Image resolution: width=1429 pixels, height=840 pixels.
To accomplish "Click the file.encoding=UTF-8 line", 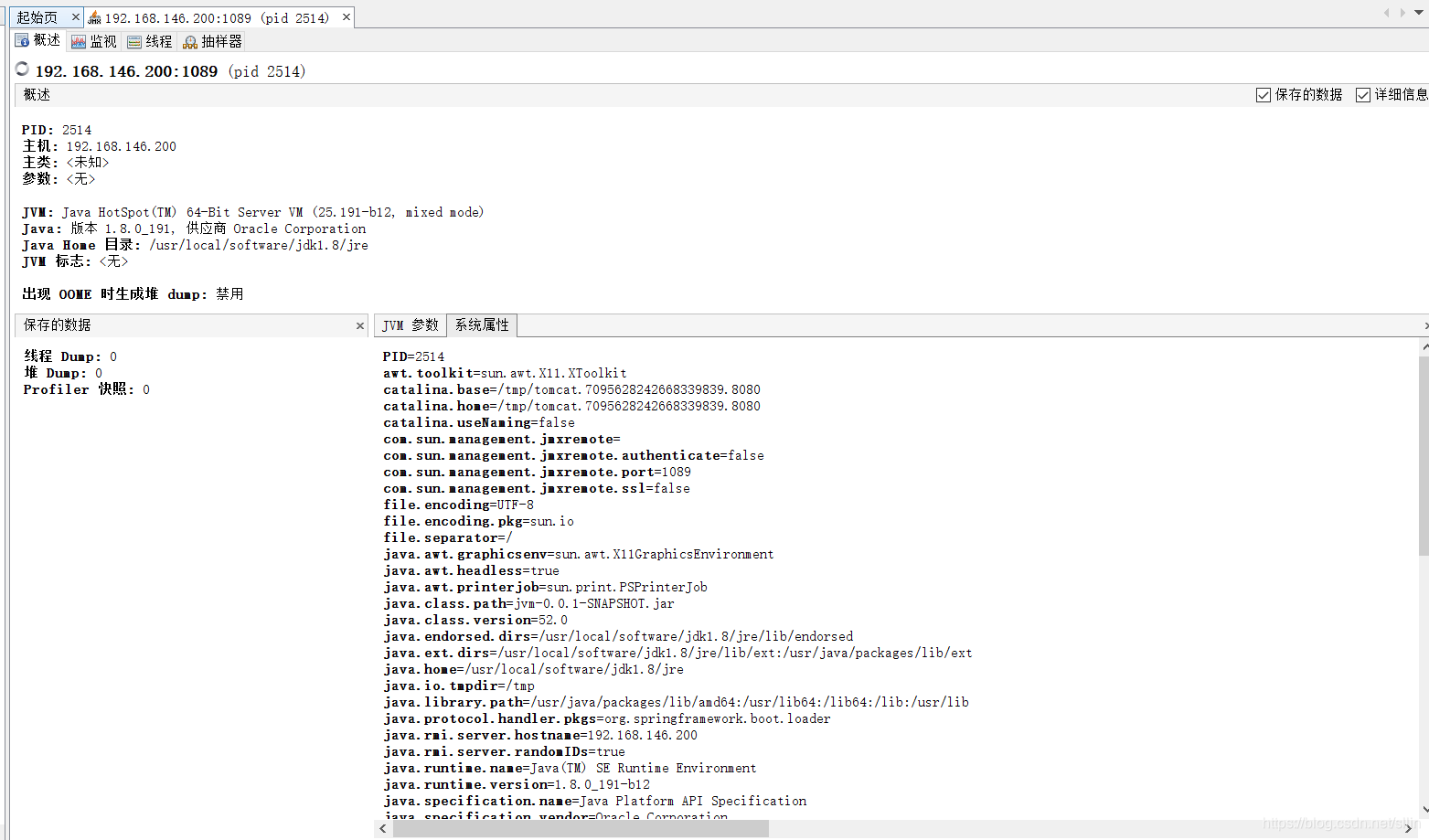I will tap(458, 505).
